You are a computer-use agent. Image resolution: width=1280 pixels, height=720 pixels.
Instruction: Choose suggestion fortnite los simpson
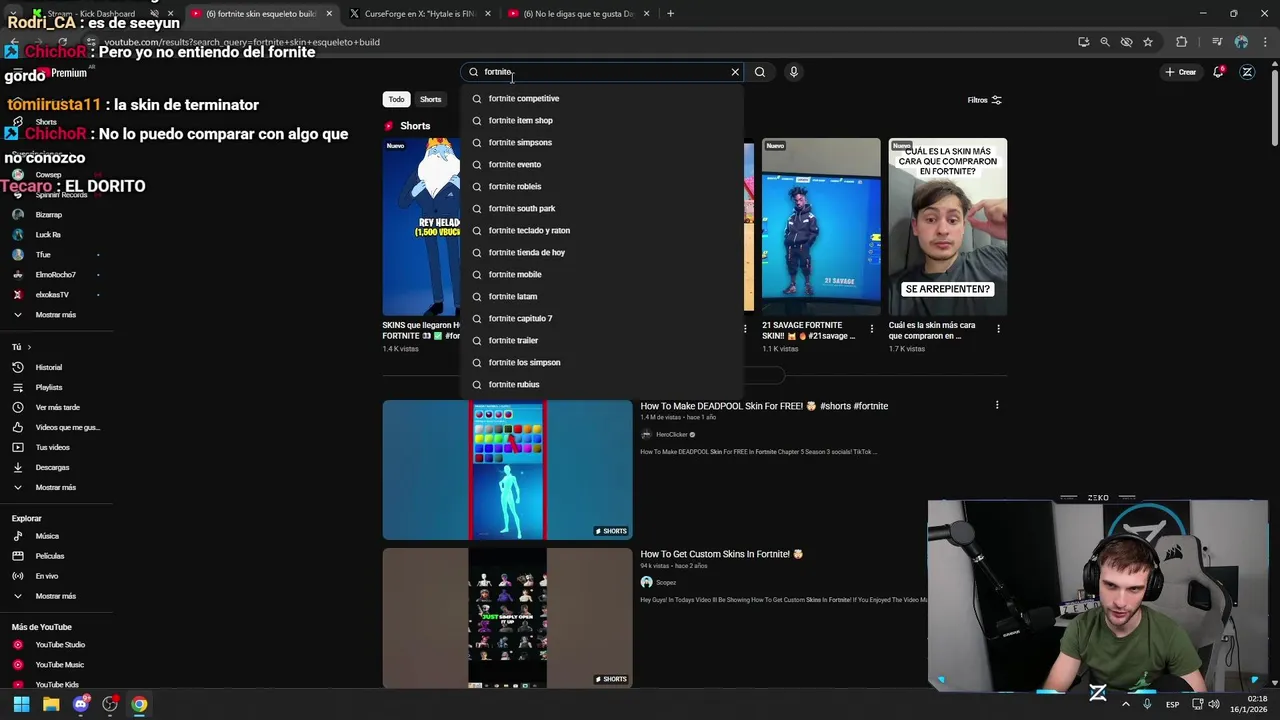pos(602,362)
